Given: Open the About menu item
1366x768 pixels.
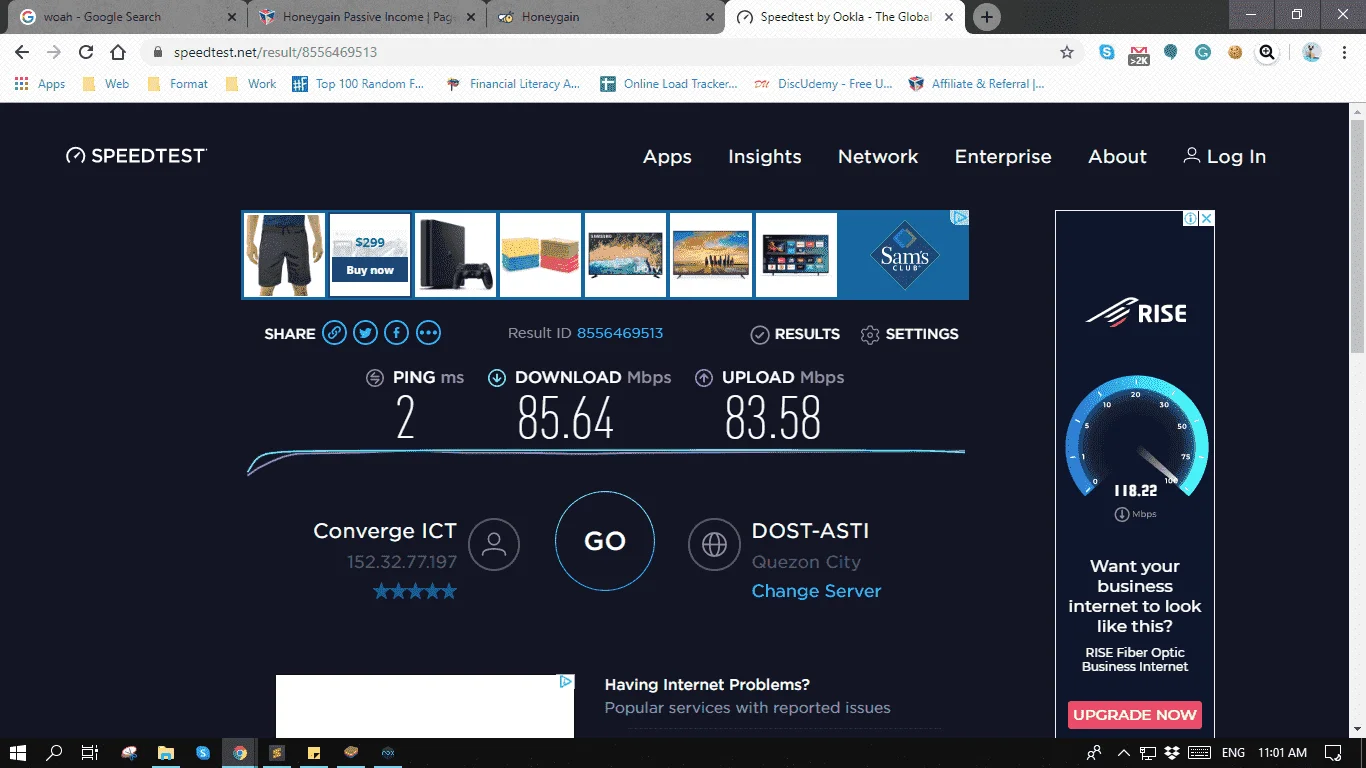Looking at the screenshot, I should pyautogui.click(x=1117, y=157).
